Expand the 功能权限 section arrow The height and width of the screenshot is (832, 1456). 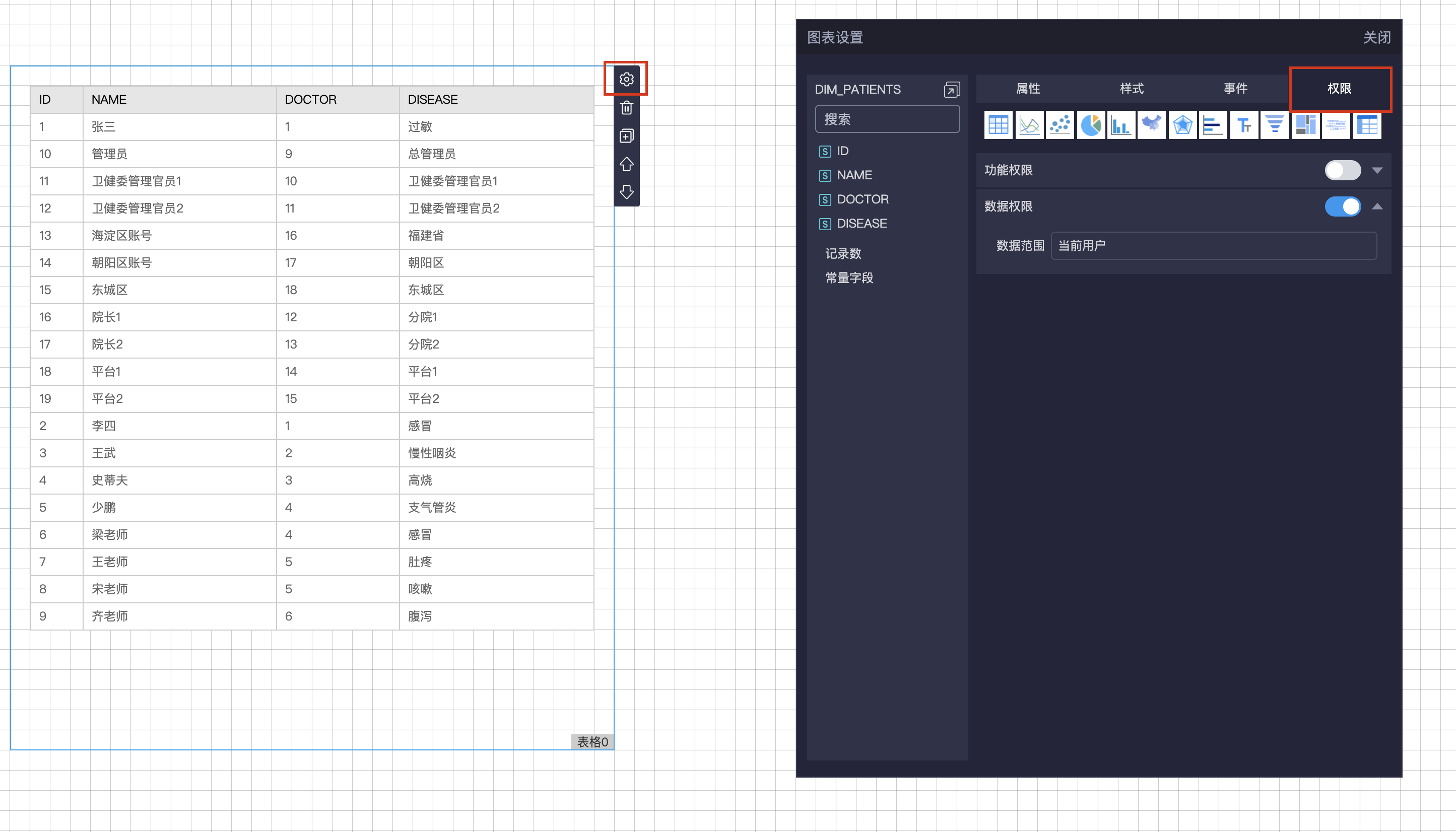1377,170
